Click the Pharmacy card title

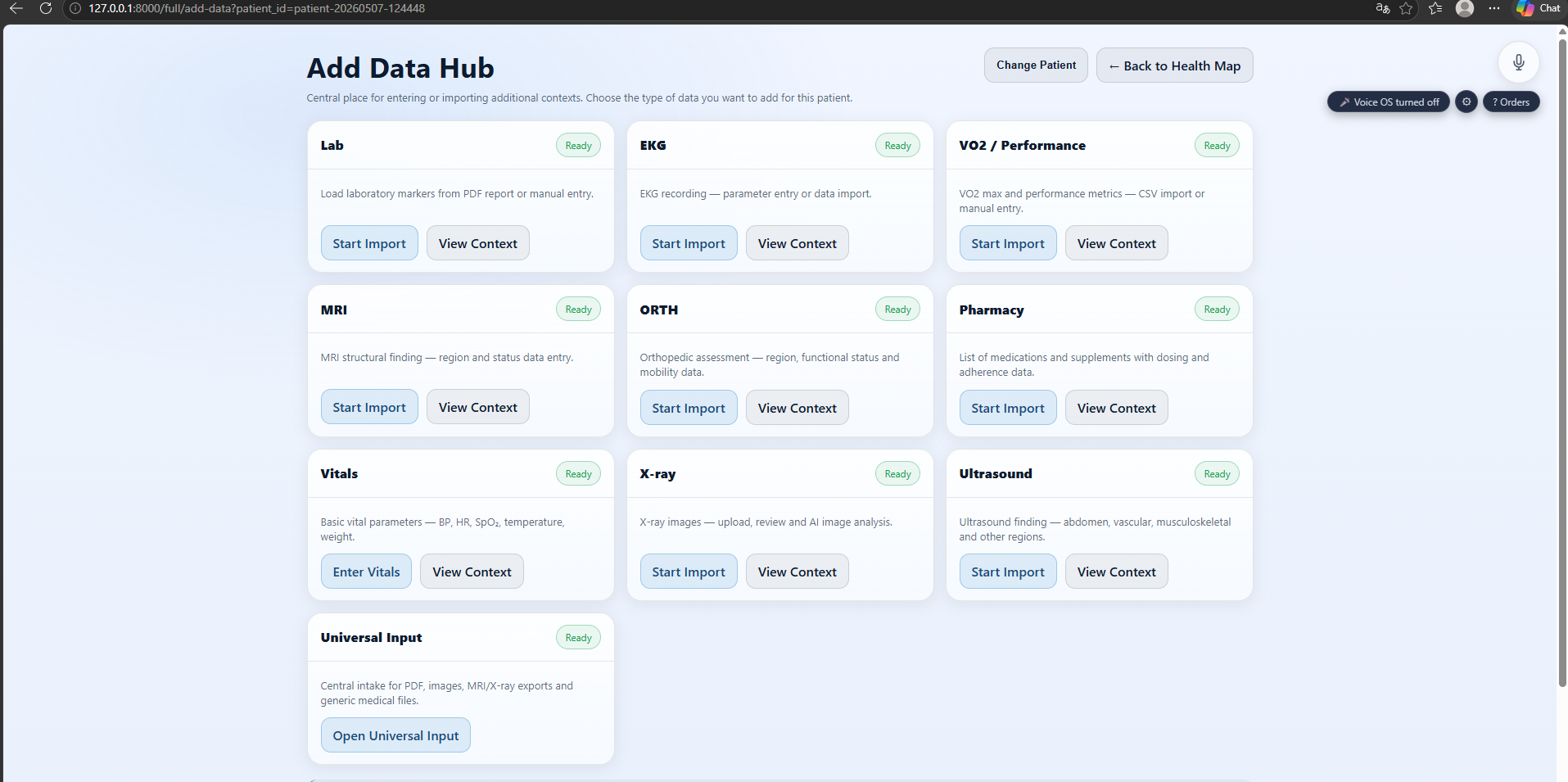tap(992, 310)
